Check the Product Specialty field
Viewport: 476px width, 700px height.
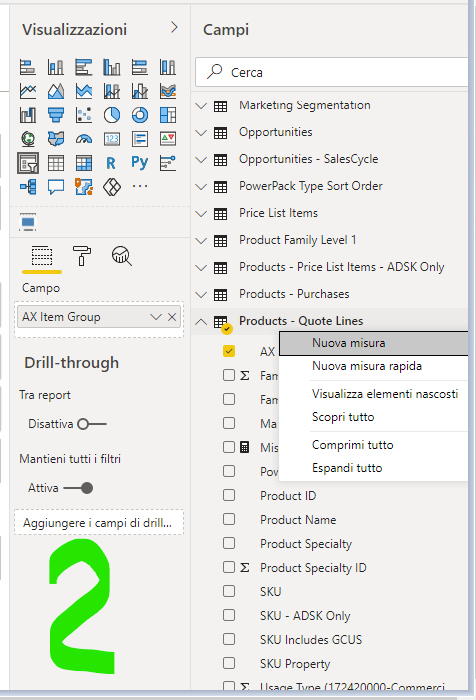[229, 543]
